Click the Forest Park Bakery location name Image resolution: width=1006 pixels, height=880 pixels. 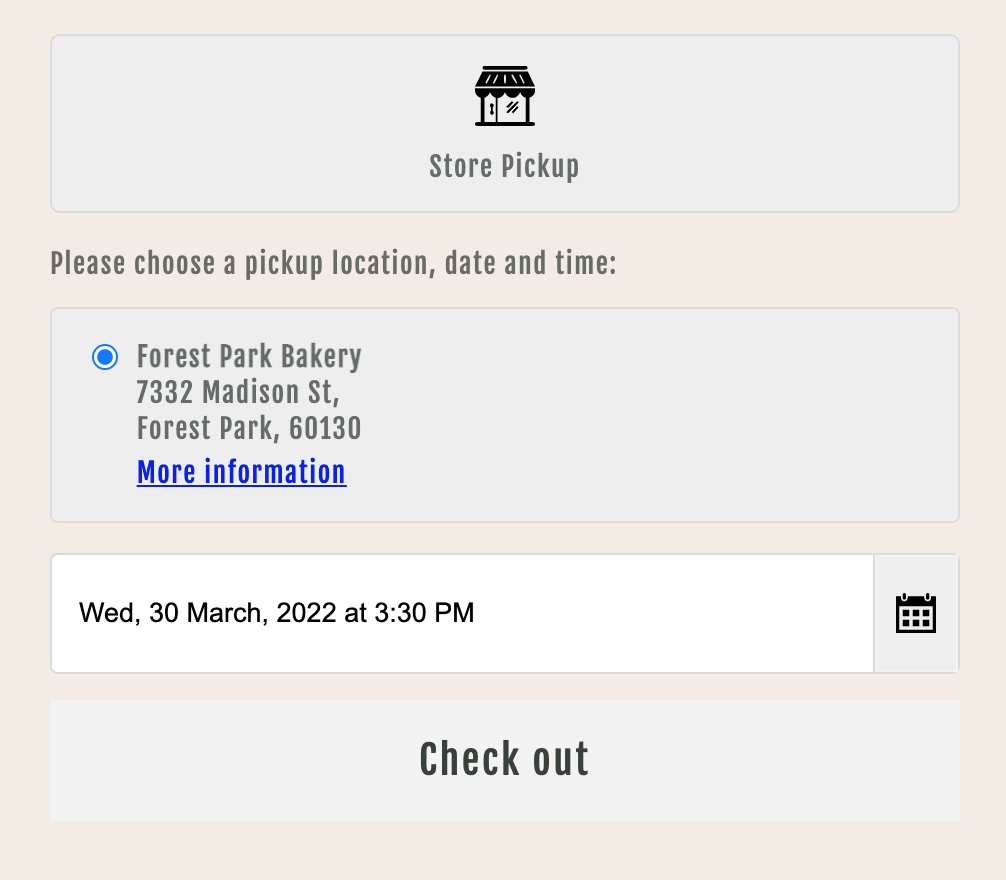[249, 357]
